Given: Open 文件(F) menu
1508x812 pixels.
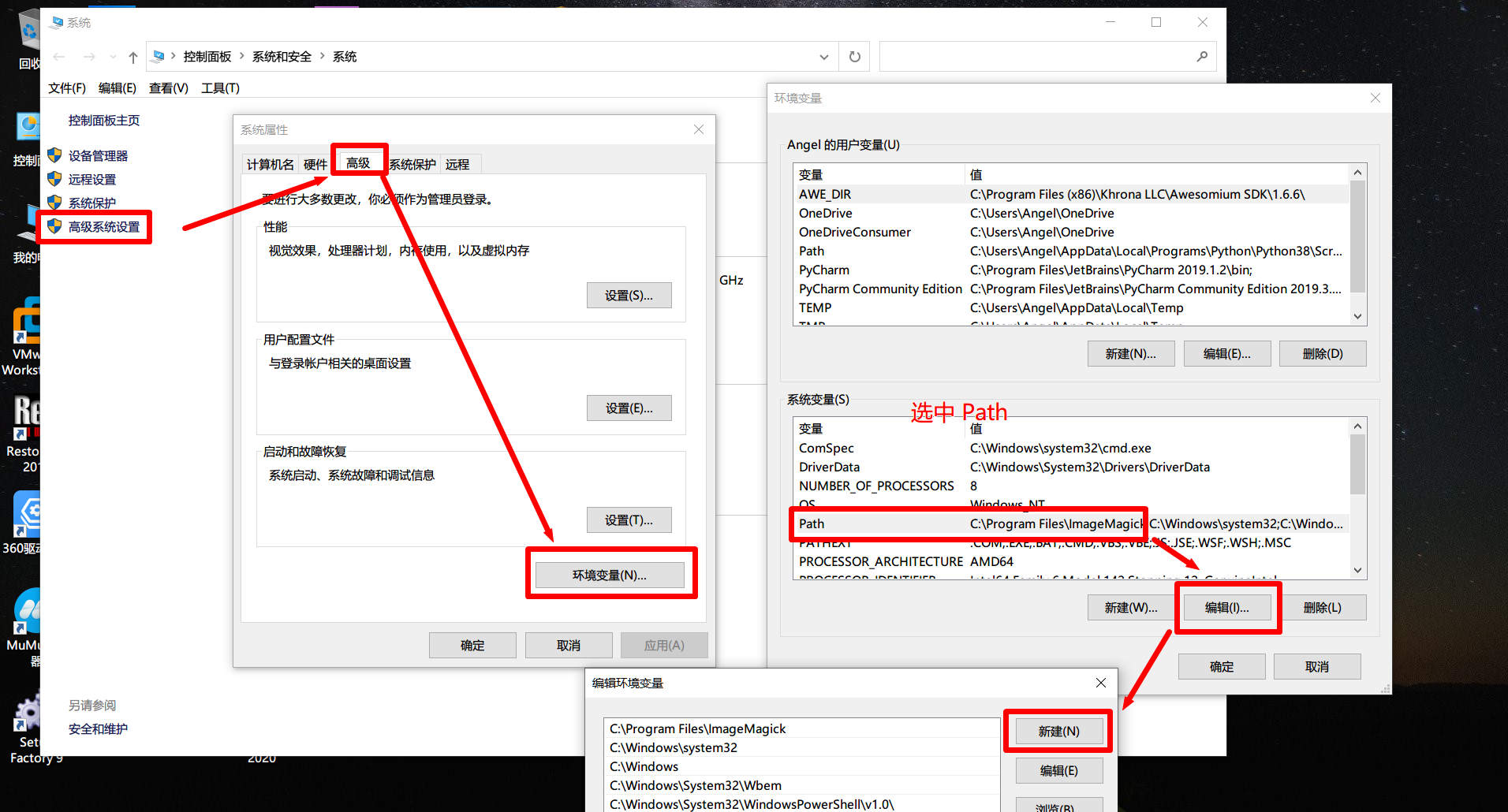Looking at the screenshot, I should tap(67, 88).
